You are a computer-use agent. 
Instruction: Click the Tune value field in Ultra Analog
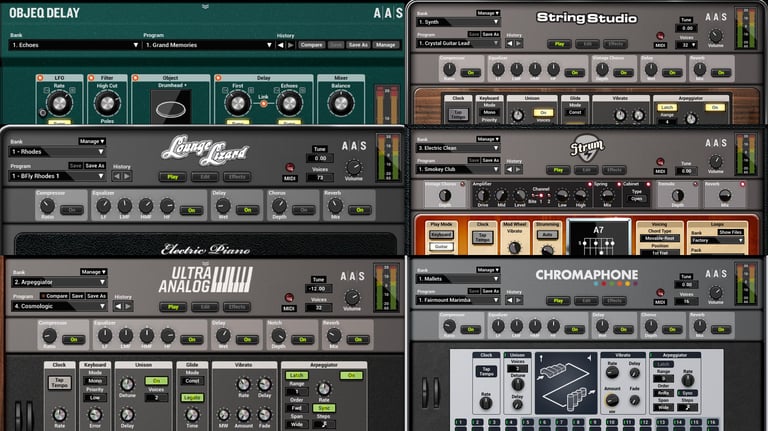[319, 289]
